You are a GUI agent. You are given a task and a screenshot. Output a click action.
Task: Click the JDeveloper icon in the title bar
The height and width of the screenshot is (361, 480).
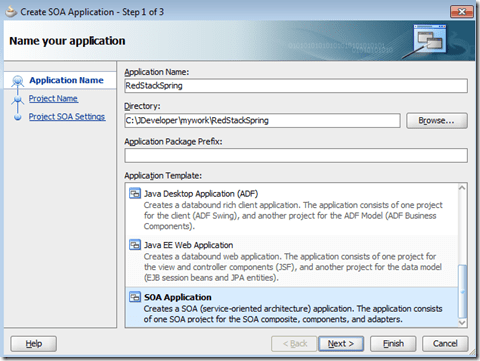(11, 12)
